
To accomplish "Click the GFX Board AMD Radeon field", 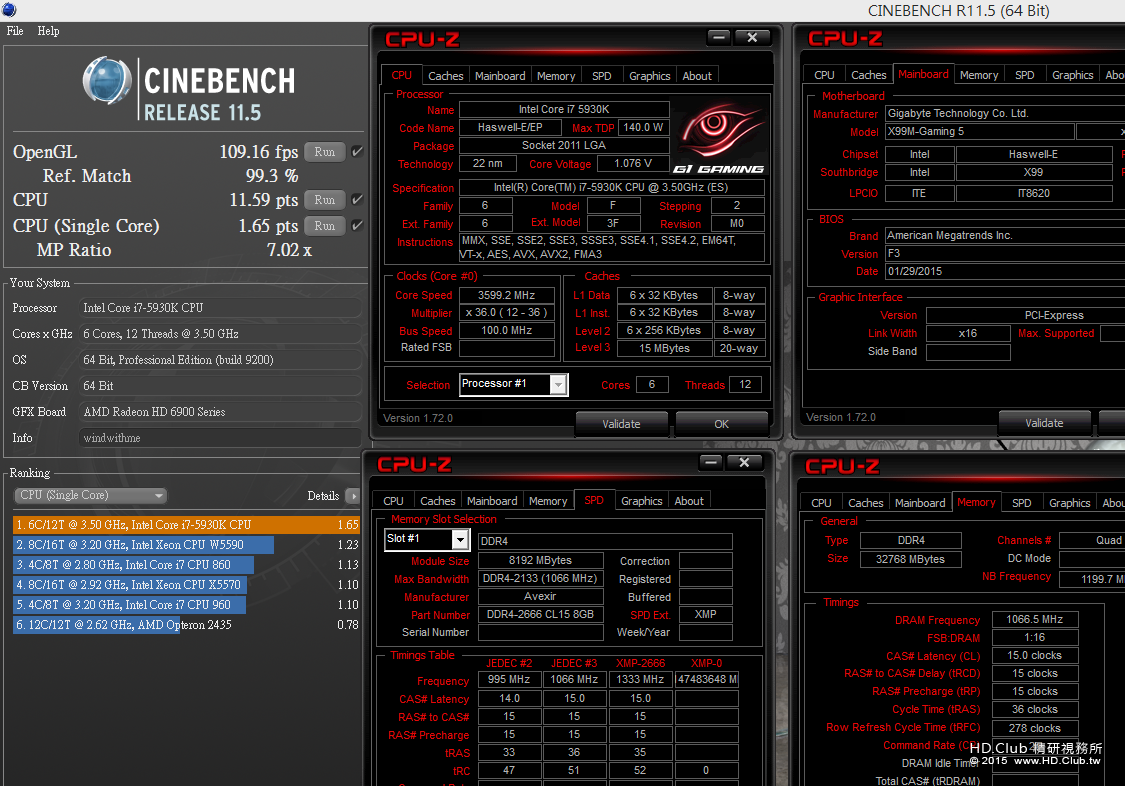I will click(220, 412).
